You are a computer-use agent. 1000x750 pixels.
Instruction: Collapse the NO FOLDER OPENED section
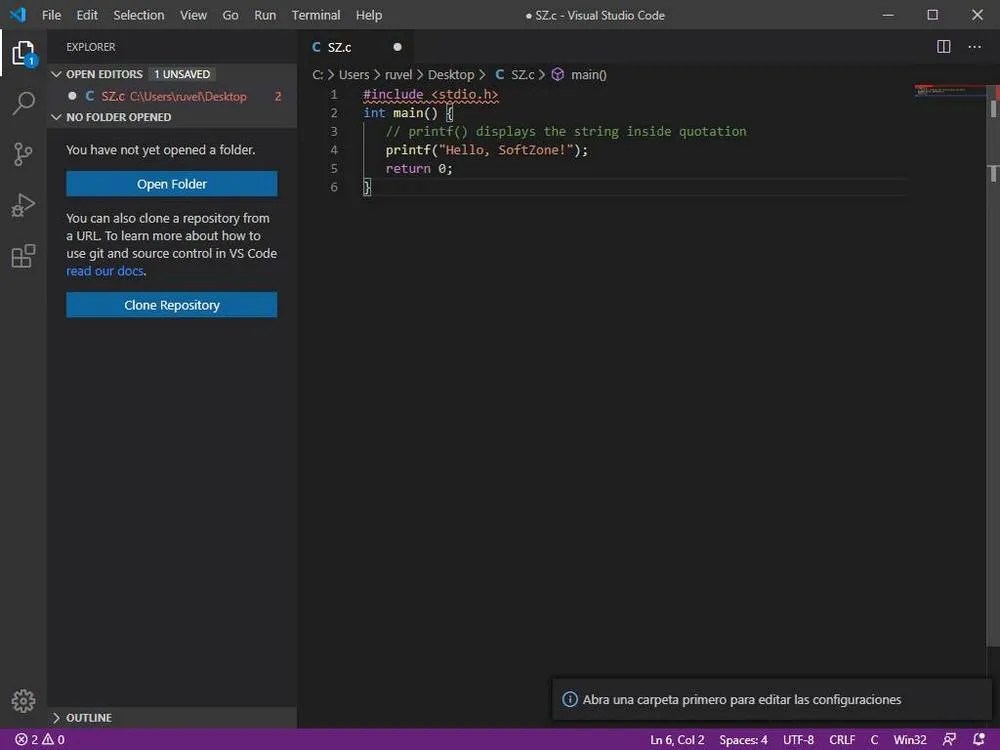pyautogui.click(x=57, y=117)
